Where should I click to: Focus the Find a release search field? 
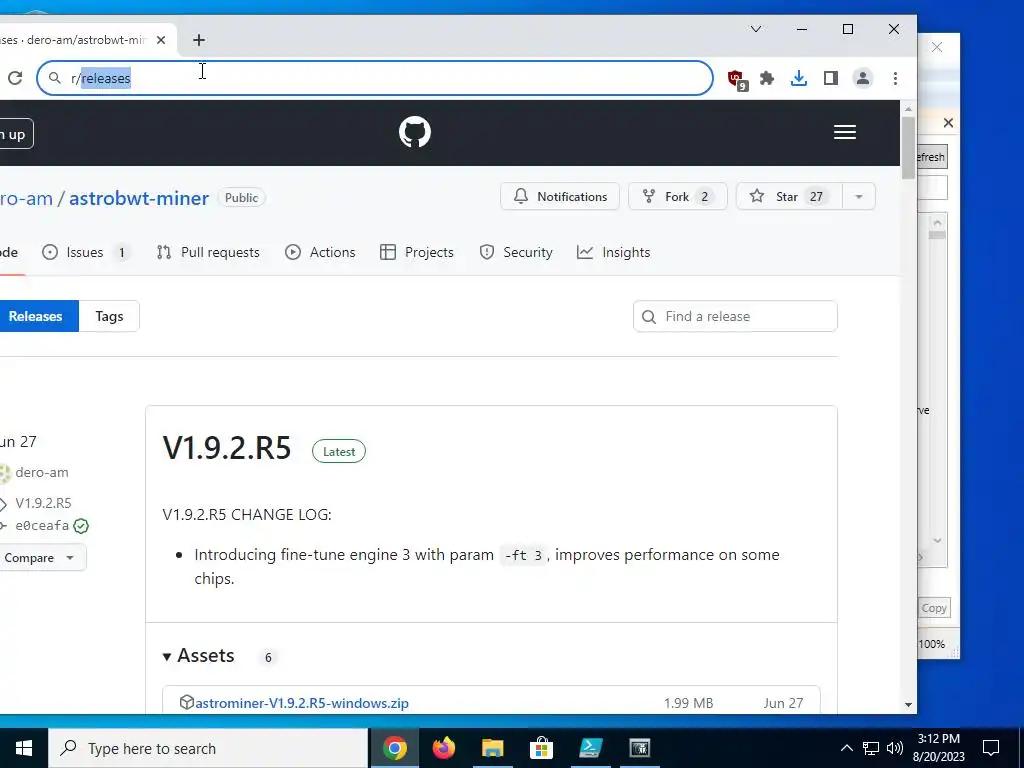tap(735, 316)
